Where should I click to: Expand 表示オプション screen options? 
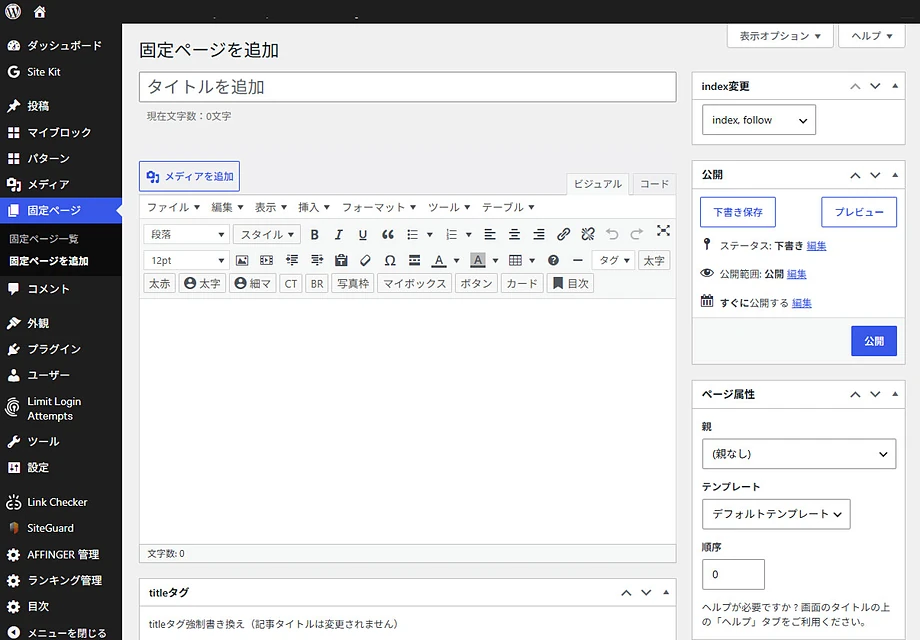point(780,36)
